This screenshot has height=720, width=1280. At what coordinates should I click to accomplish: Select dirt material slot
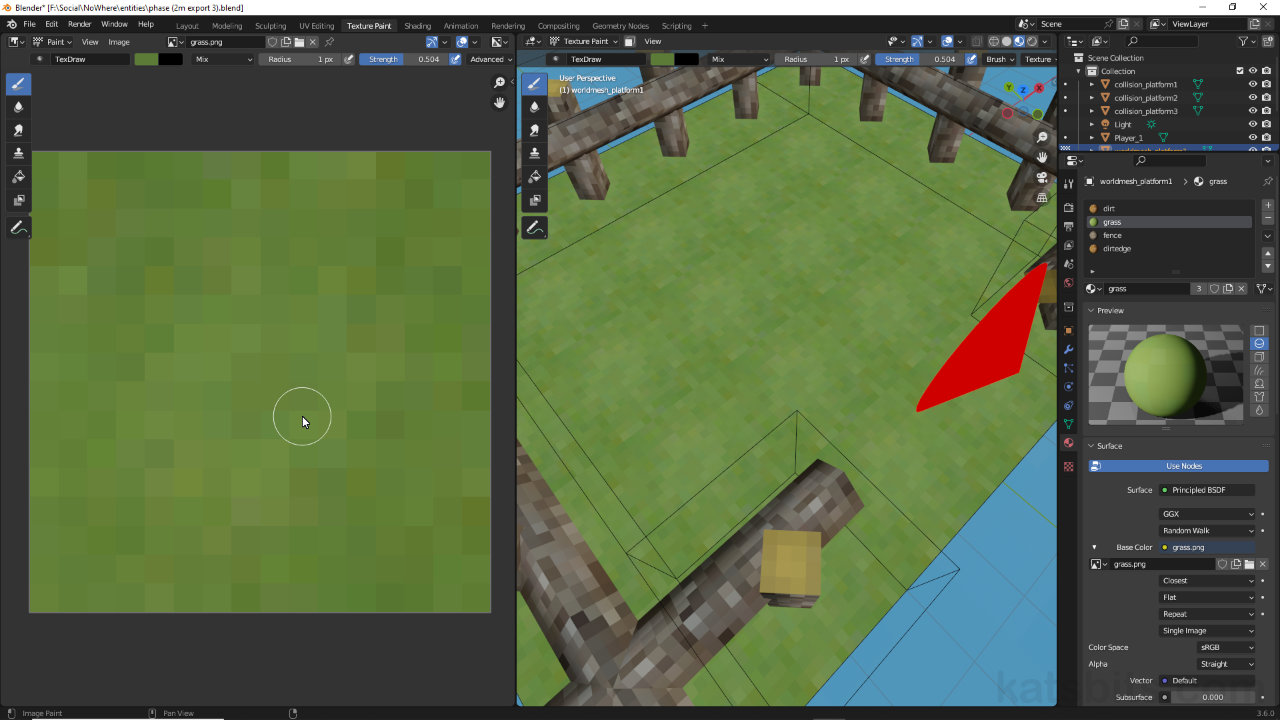tap(1169, 209)
